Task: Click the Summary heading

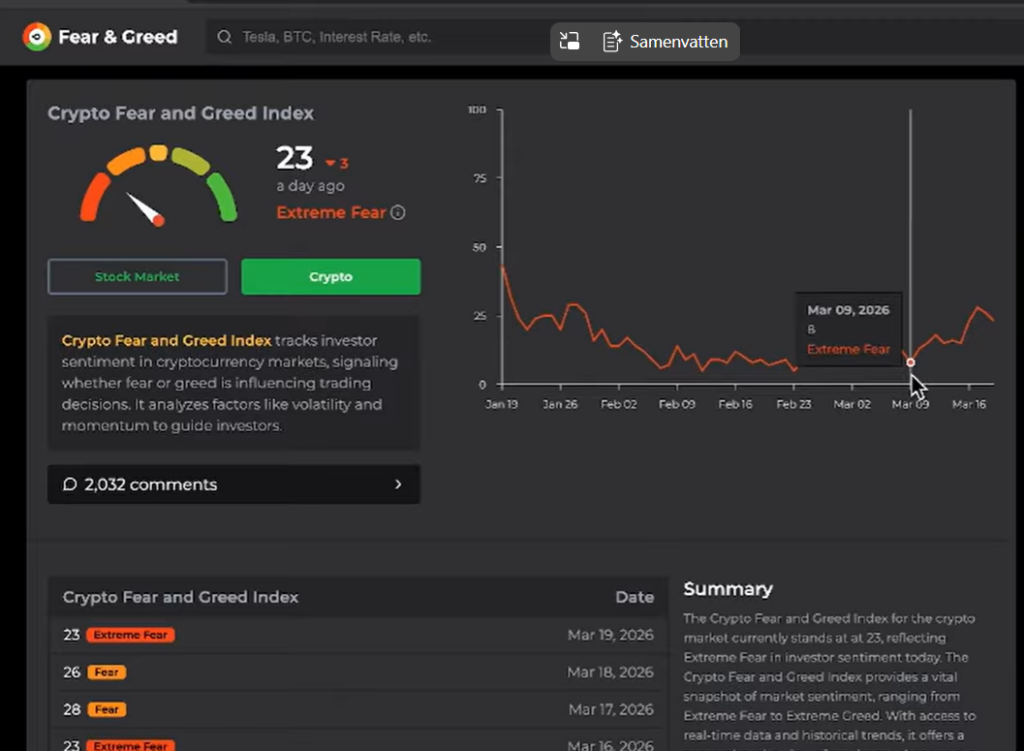Action: [x=728, y=589]
